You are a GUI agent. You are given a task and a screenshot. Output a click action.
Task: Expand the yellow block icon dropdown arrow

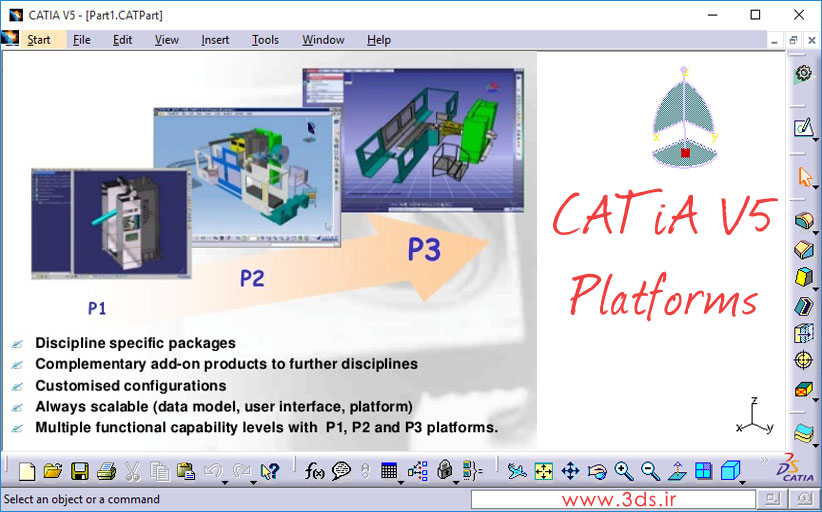click(x=815, y=289)
